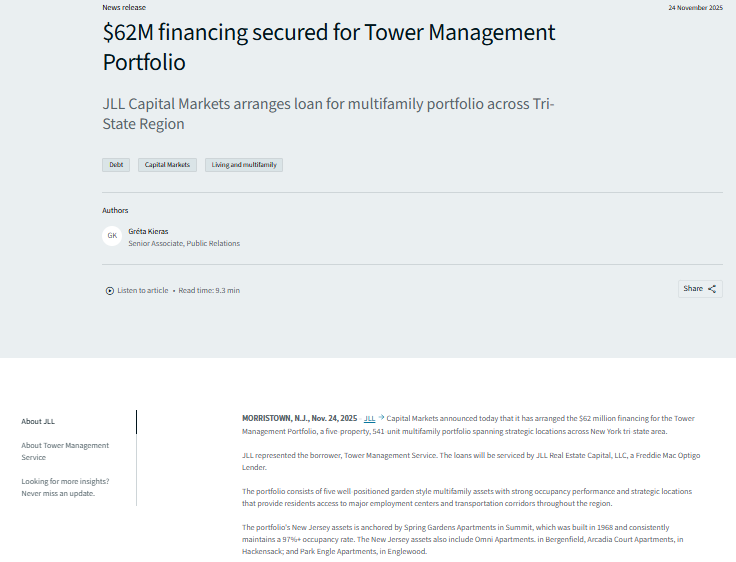736x562 pixels.
Task: Play the Listen to article audio icon
Action: [x=109, y=291]
